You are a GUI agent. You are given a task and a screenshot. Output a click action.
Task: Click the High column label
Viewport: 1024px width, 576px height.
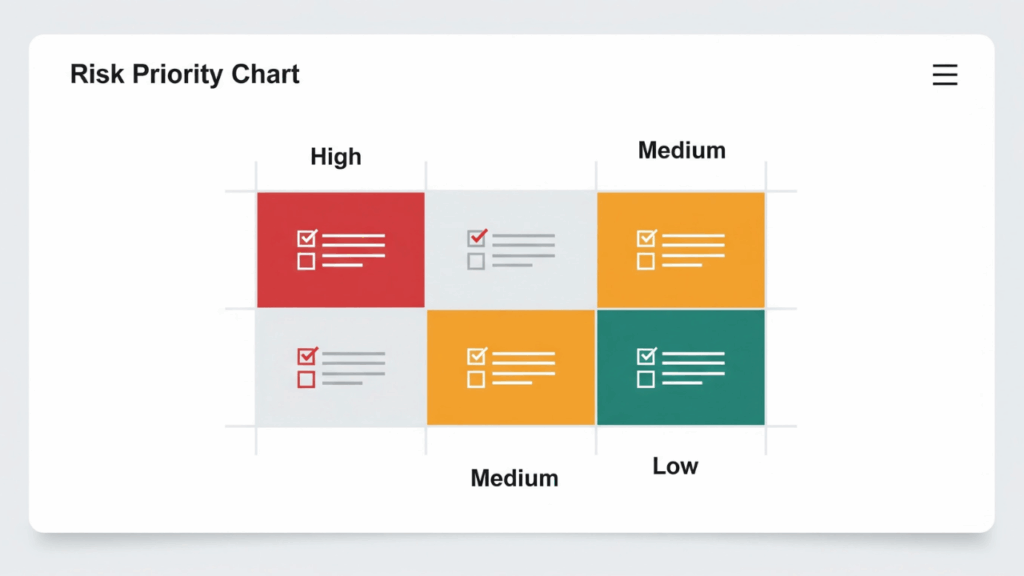tap(336, 157)
